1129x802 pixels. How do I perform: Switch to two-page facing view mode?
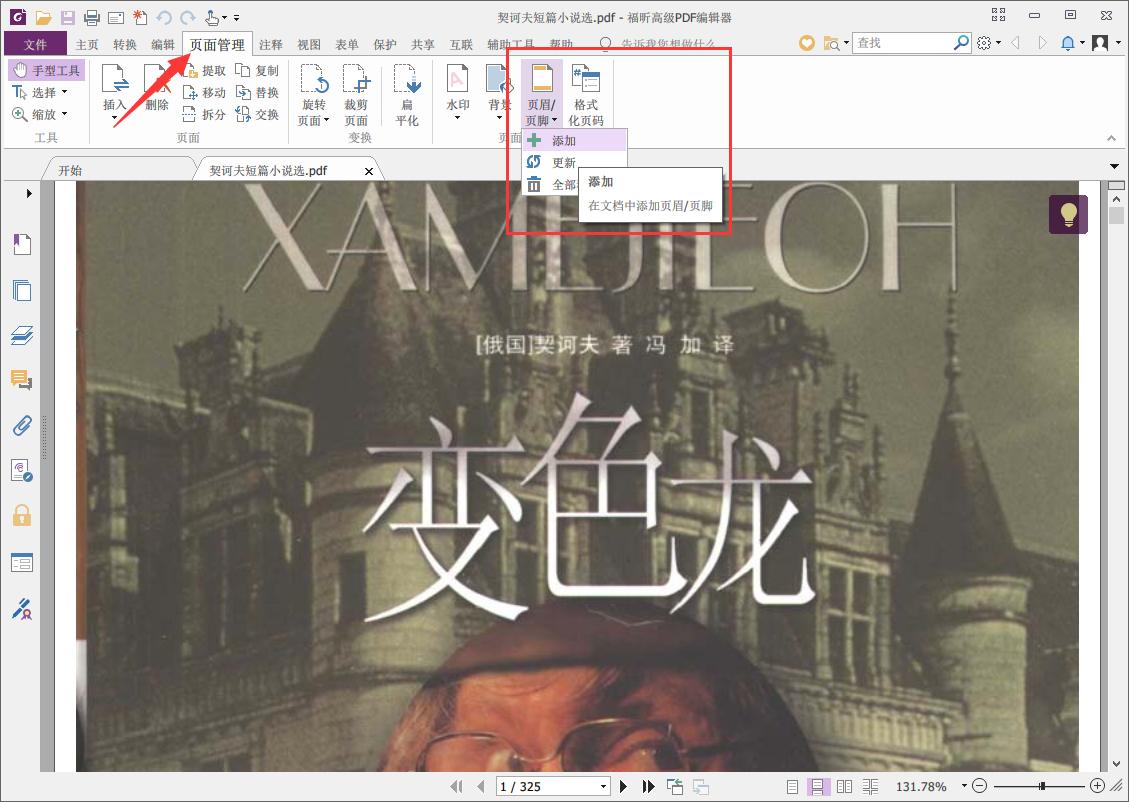tap(844, 786)
